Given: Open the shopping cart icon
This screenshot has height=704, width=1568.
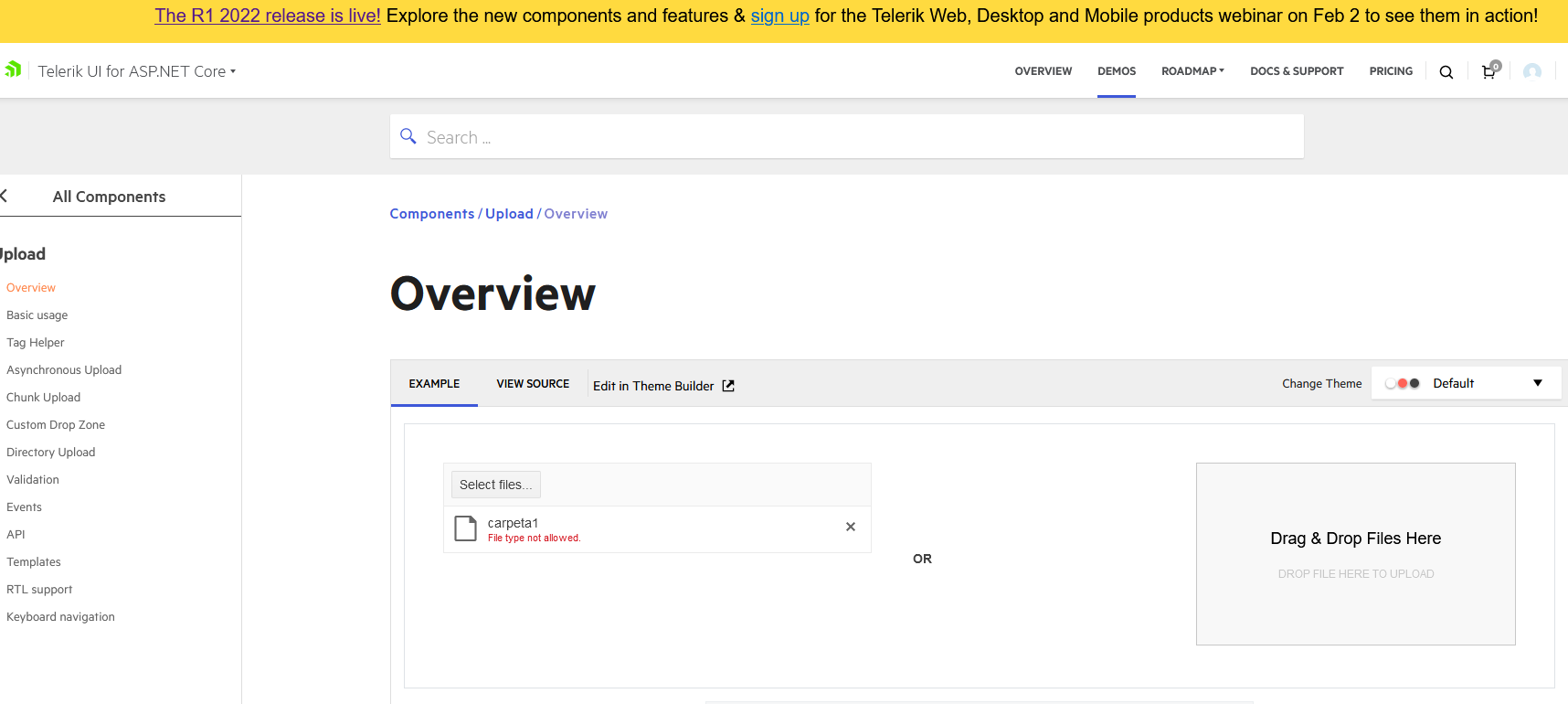Looking at the screenshot, I should [x=1489, y=71].
